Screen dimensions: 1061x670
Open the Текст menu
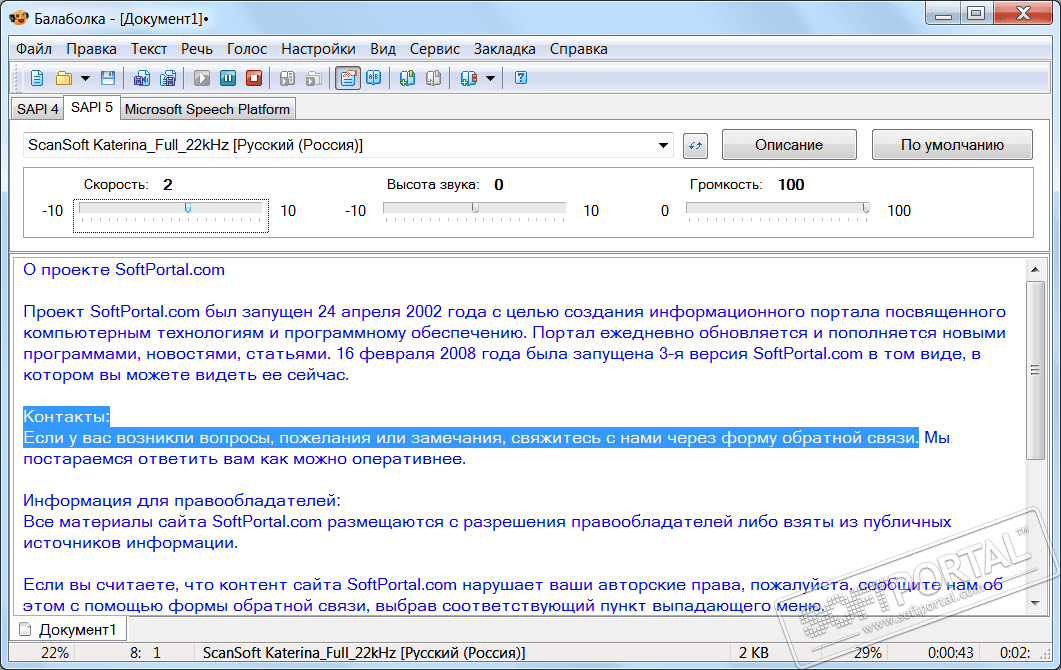pos(149,49)
